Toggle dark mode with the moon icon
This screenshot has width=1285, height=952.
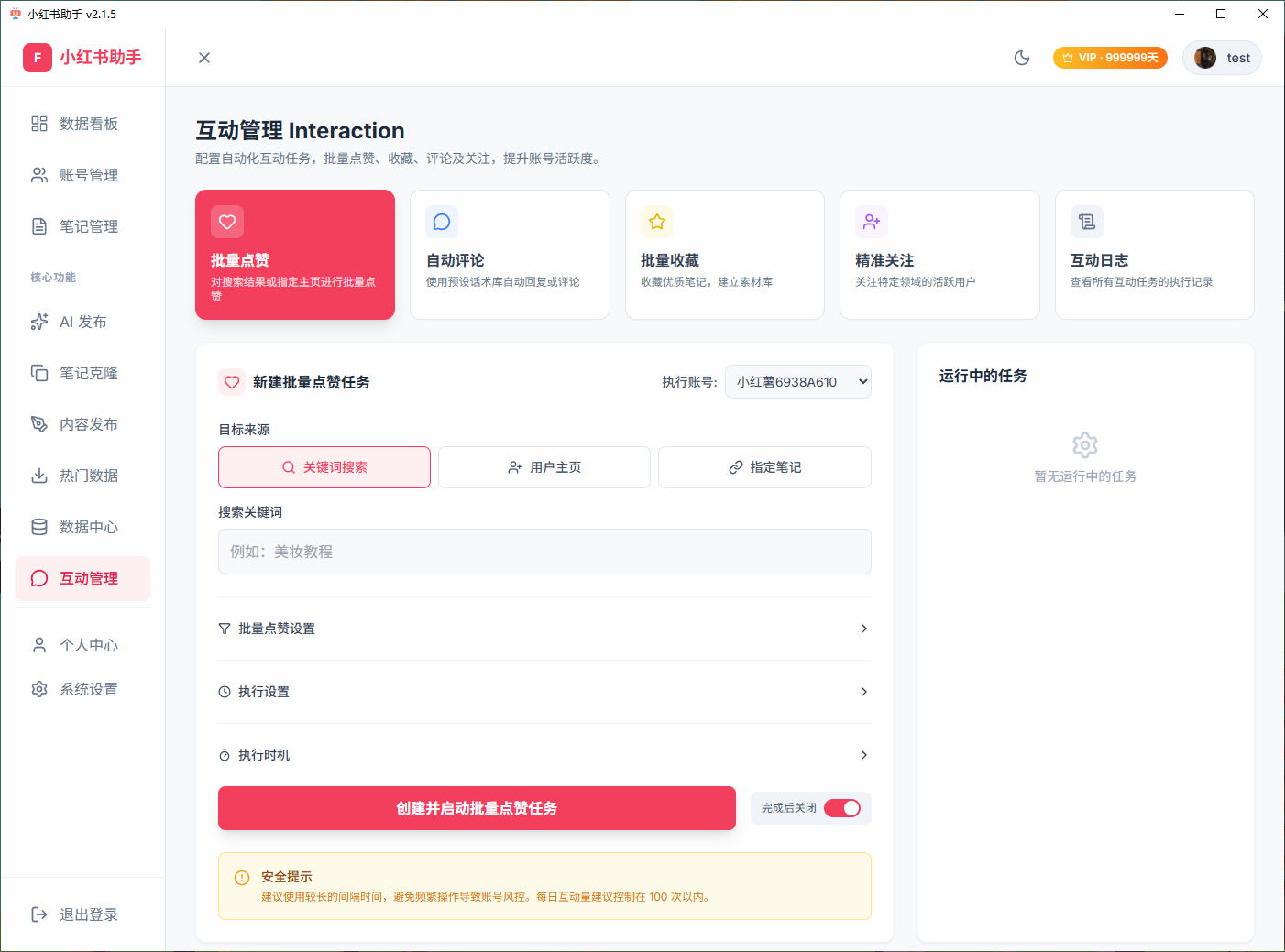coord(1021,57)
